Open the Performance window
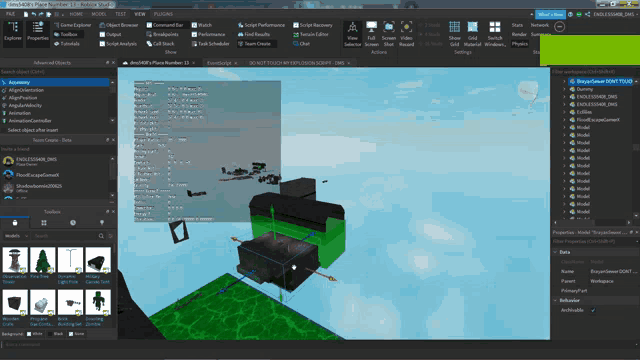 click(208, 34)
